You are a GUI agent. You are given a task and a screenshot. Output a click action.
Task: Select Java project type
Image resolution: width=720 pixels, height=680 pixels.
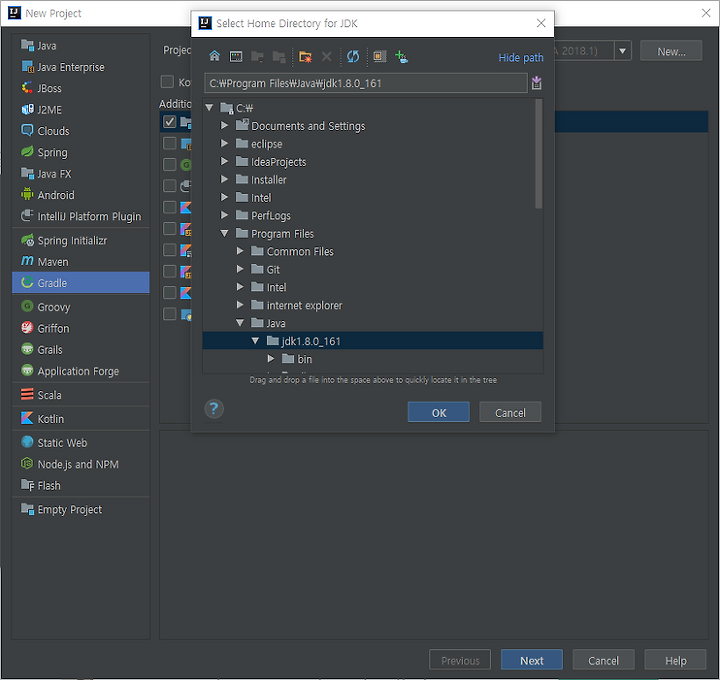(81, 46)
